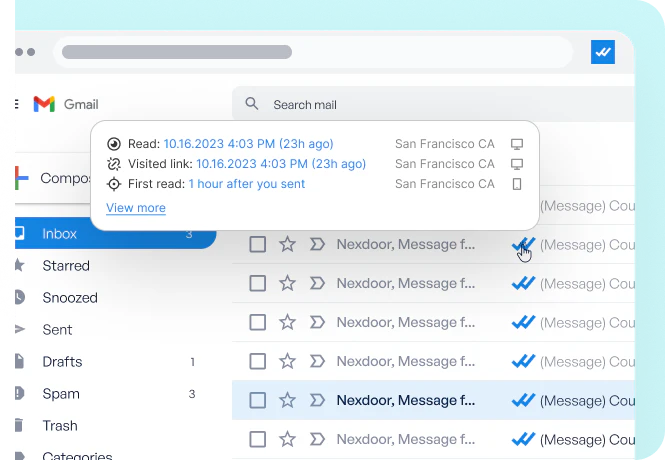Open the Mailtrack extension icon in browser toolbar
The width and height of the screenshot is (665, 460).
pos(603,52)
